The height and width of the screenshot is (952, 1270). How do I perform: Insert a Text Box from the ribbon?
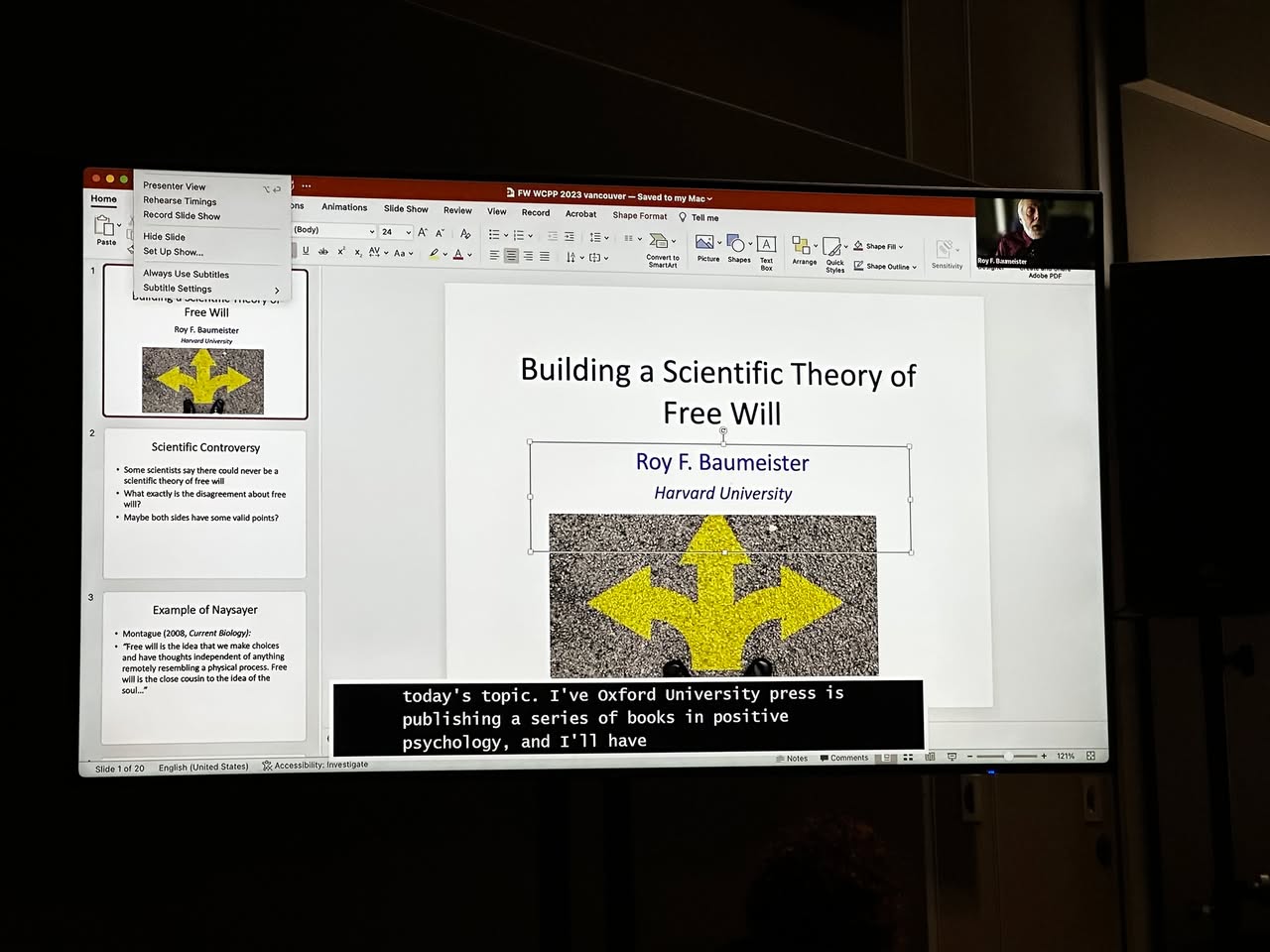click(766, 253)
